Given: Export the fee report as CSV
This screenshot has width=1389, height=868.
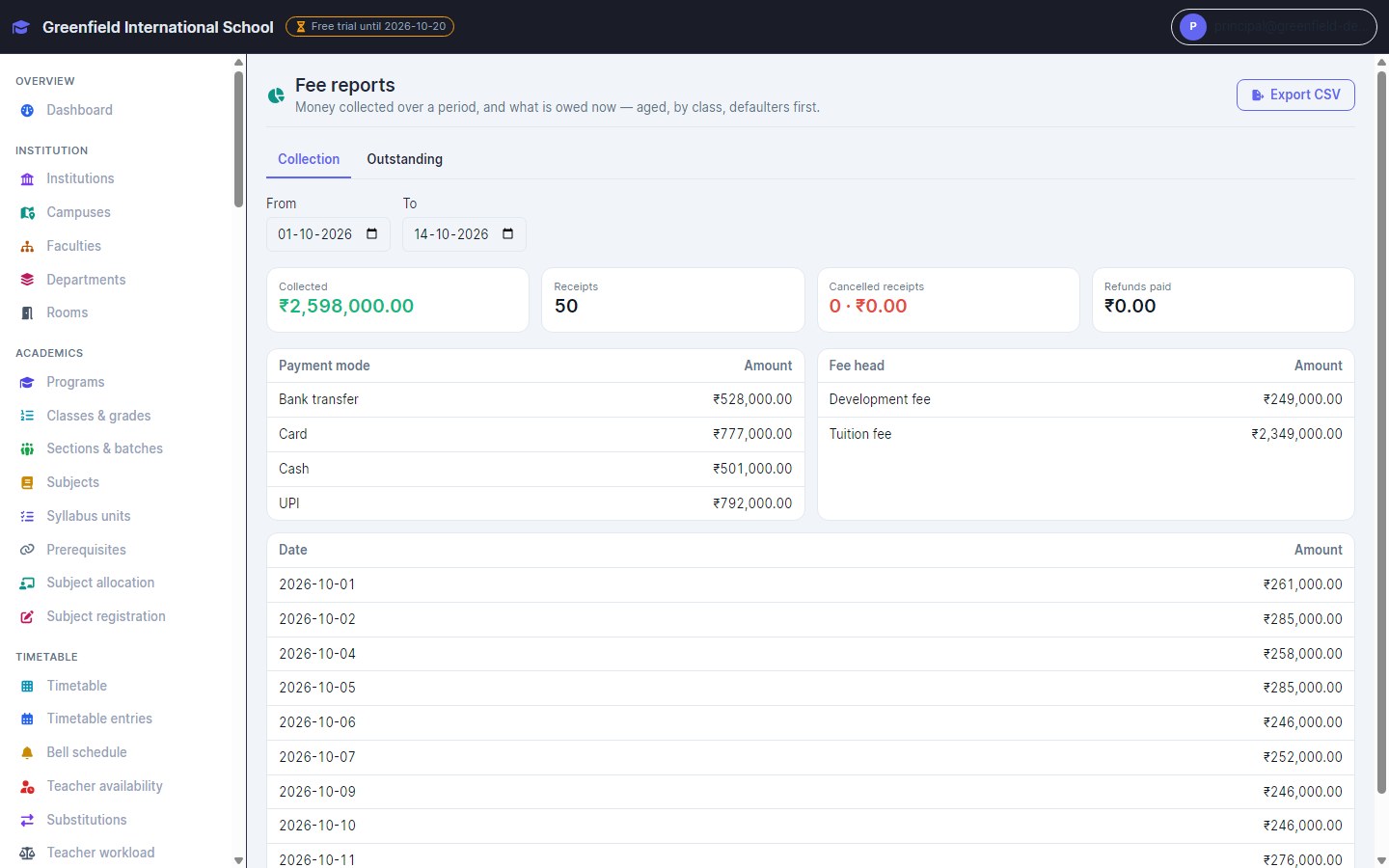Looking at the screenshot, I should (x=1295, y=95).
